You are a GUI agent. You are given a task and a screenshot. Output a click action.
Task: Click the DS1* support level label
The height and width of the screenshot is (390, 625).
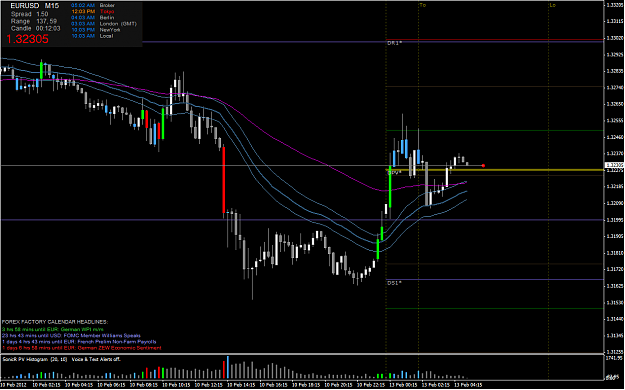click(394, 282)
